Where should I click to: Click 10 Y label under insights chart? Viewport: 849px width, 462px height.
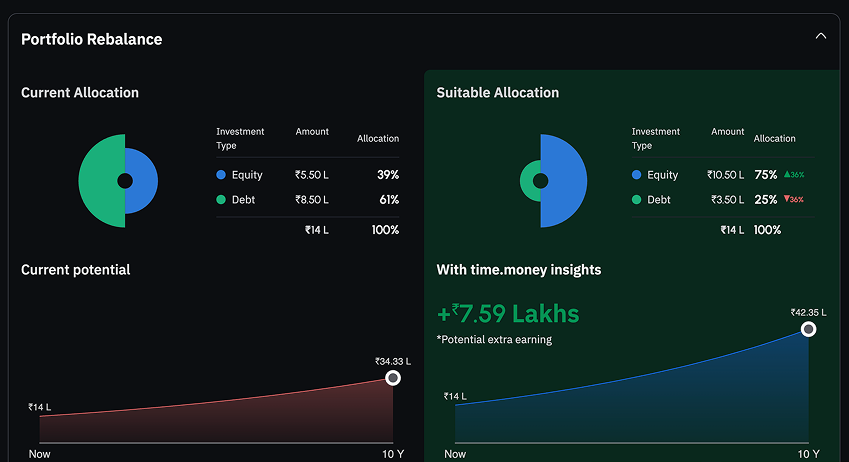808,454
